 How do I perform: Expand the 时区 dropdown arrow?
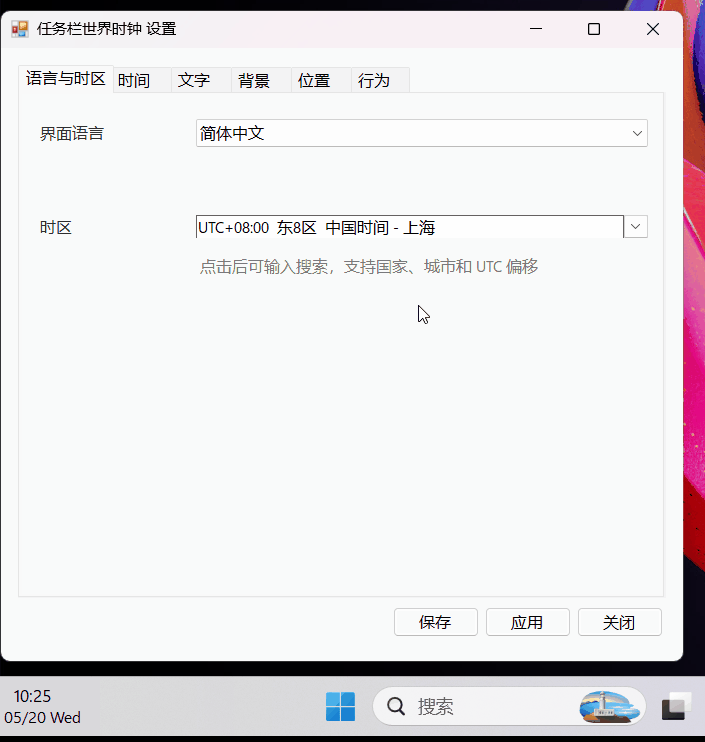coord(635,227)
